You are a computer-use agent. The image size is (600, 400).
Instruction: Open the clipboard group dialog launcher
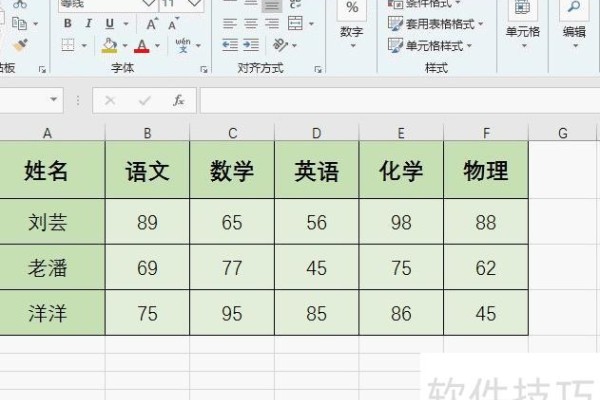tap(42, 69)
